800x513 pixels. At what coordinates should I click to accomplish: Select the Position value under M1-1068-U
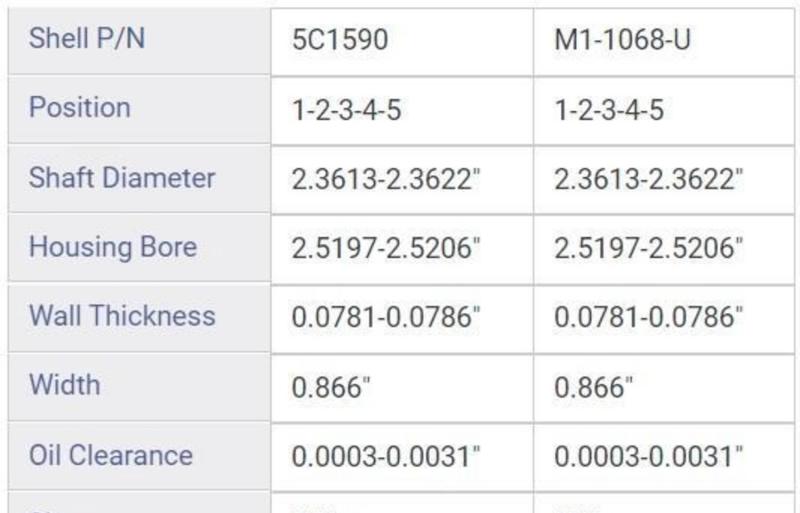coord(609,109)
